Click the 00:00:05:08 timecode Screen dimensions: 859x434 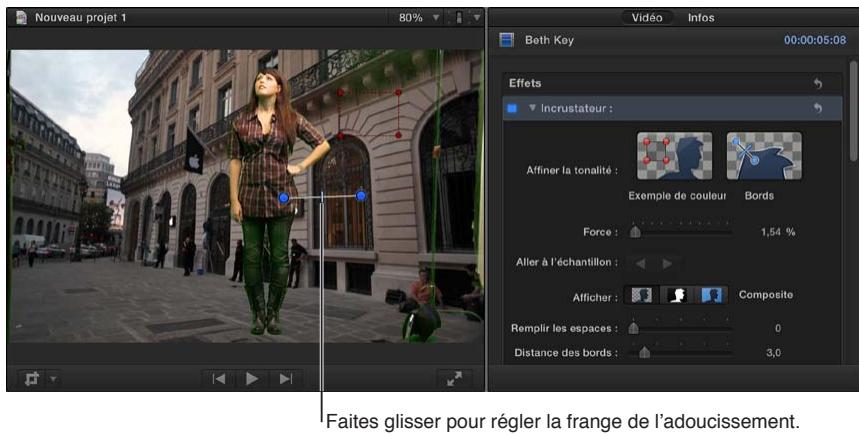coord(815,40)
